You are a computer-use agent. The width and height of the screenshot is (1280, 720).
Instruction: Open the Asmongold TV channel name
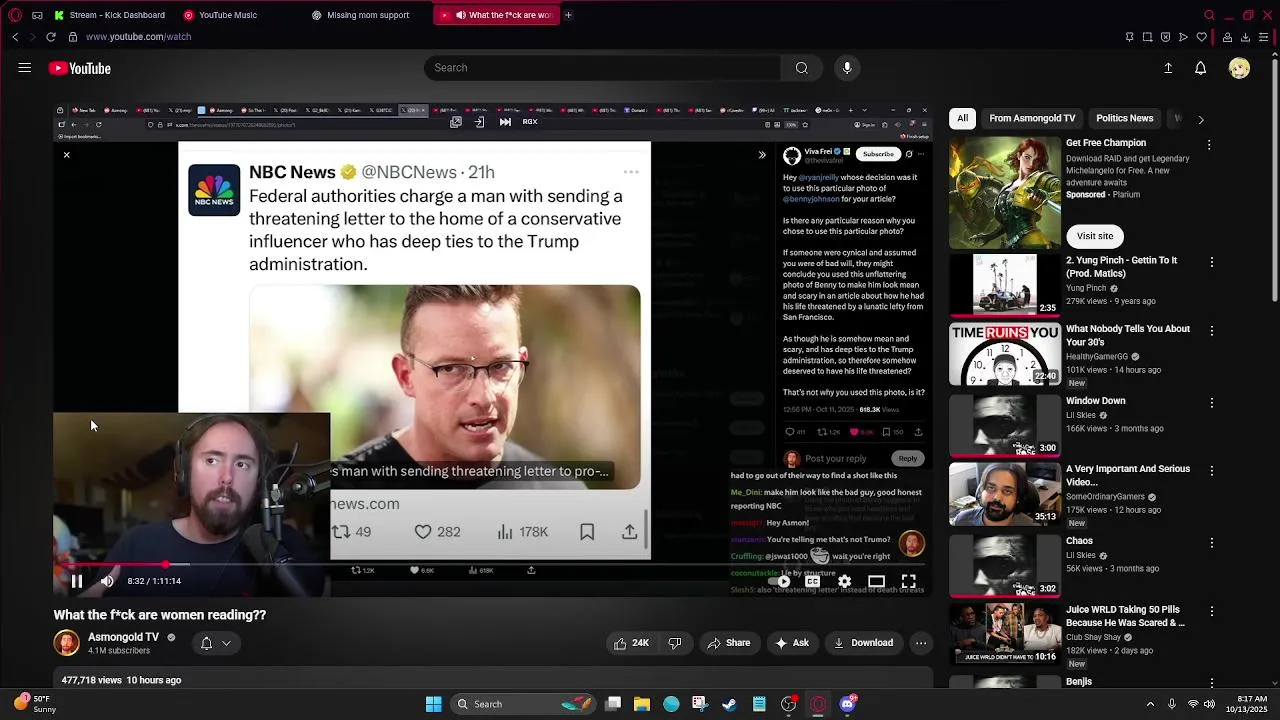point(123,637)
